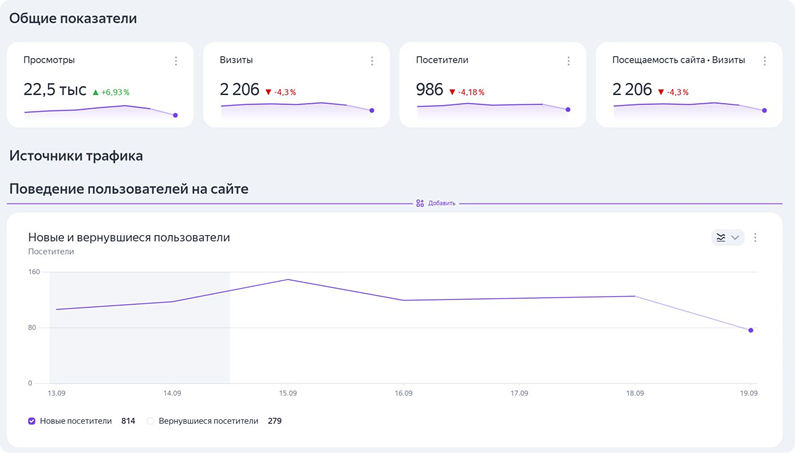Click the green growth arrow on Просмотры
The width and height of the screenshot is (795, 453).
(x=96, y=92)
